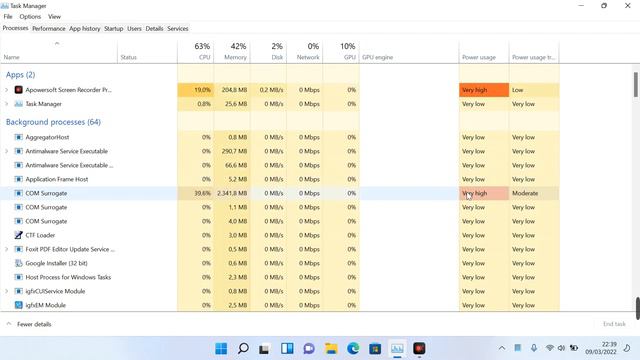Click the Background processes (64) heading
The height and width of the screenshot is (360, 640).
click(53, 122)
